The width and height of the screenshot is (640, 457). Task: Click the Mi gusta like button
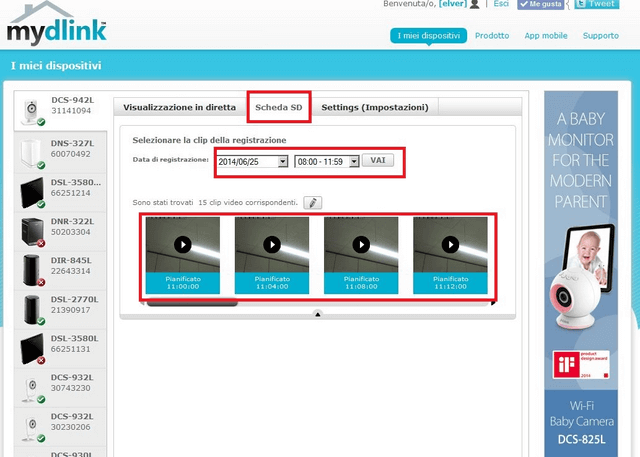(540, 4)
